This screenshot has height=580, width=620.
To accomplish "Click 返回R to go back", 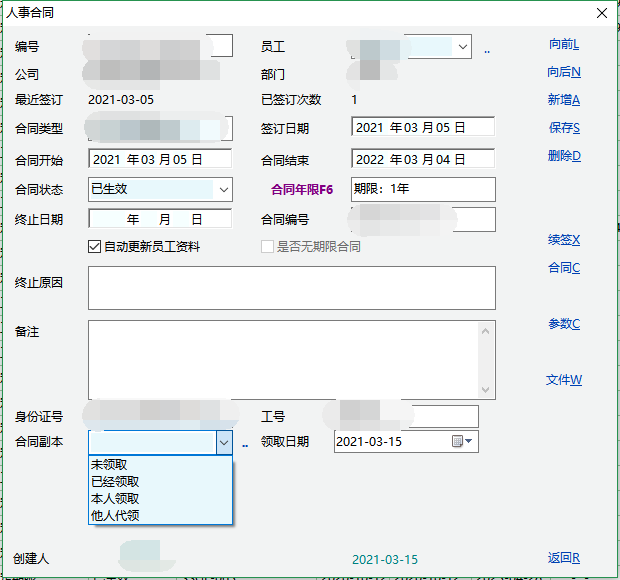I will pos(563,558).
